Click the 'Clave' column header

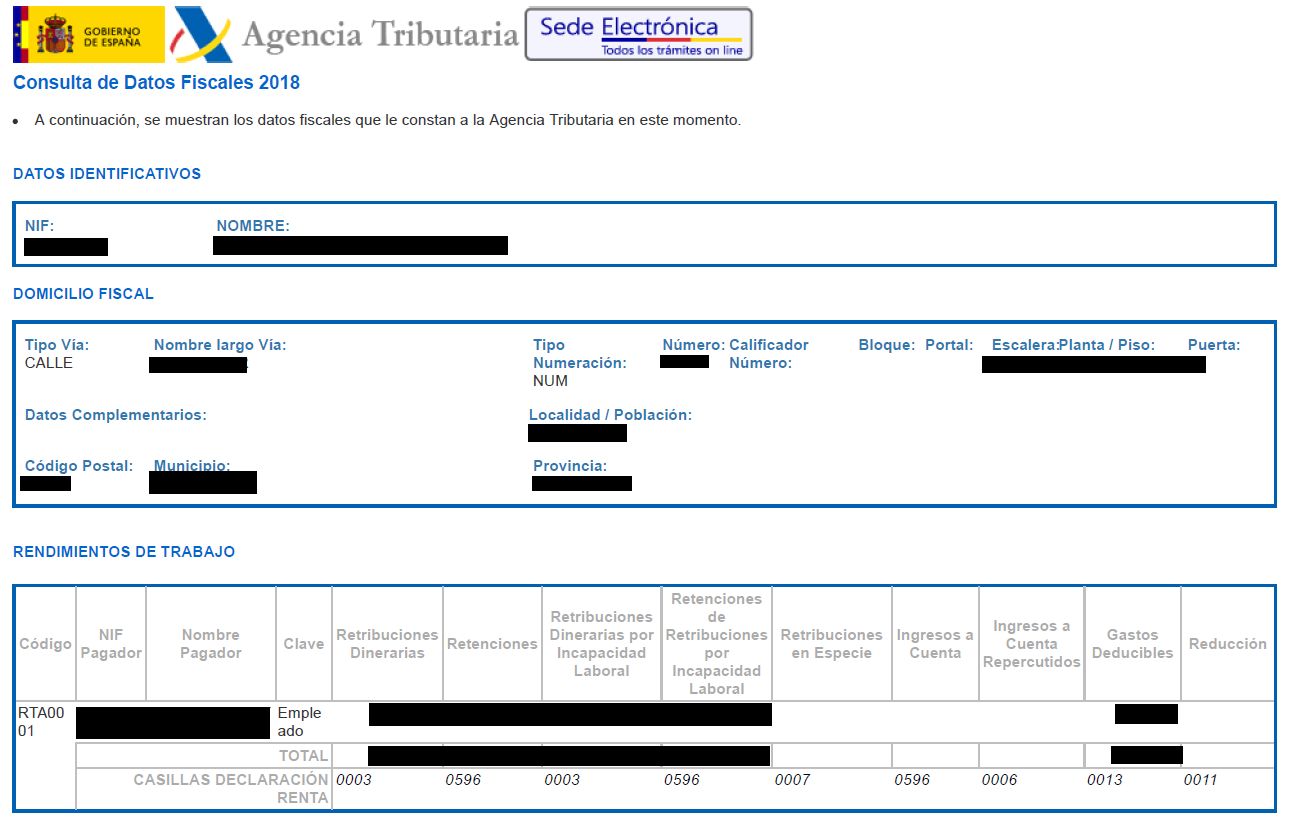pyautogui.click(x=304, y=644)
